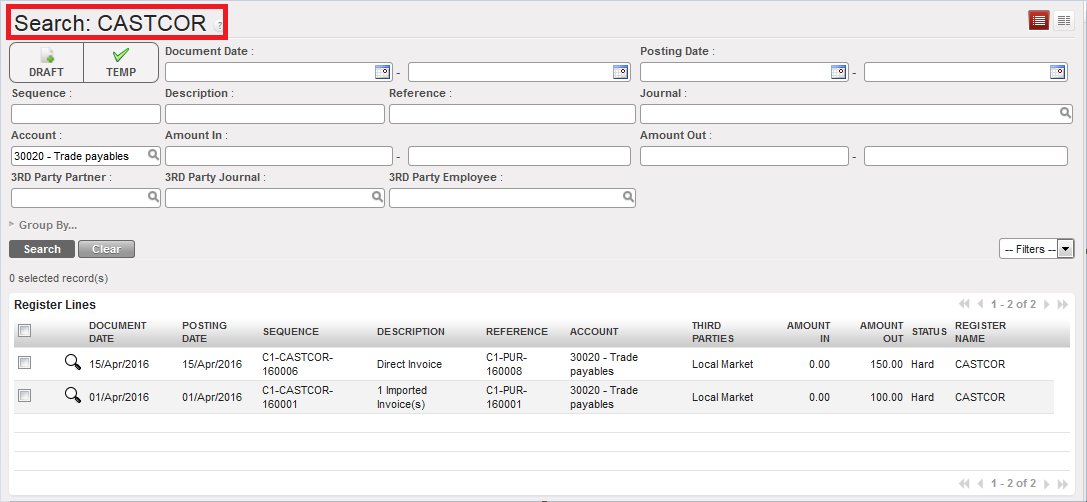Expand the Group By section

click(x=46, y=225)
